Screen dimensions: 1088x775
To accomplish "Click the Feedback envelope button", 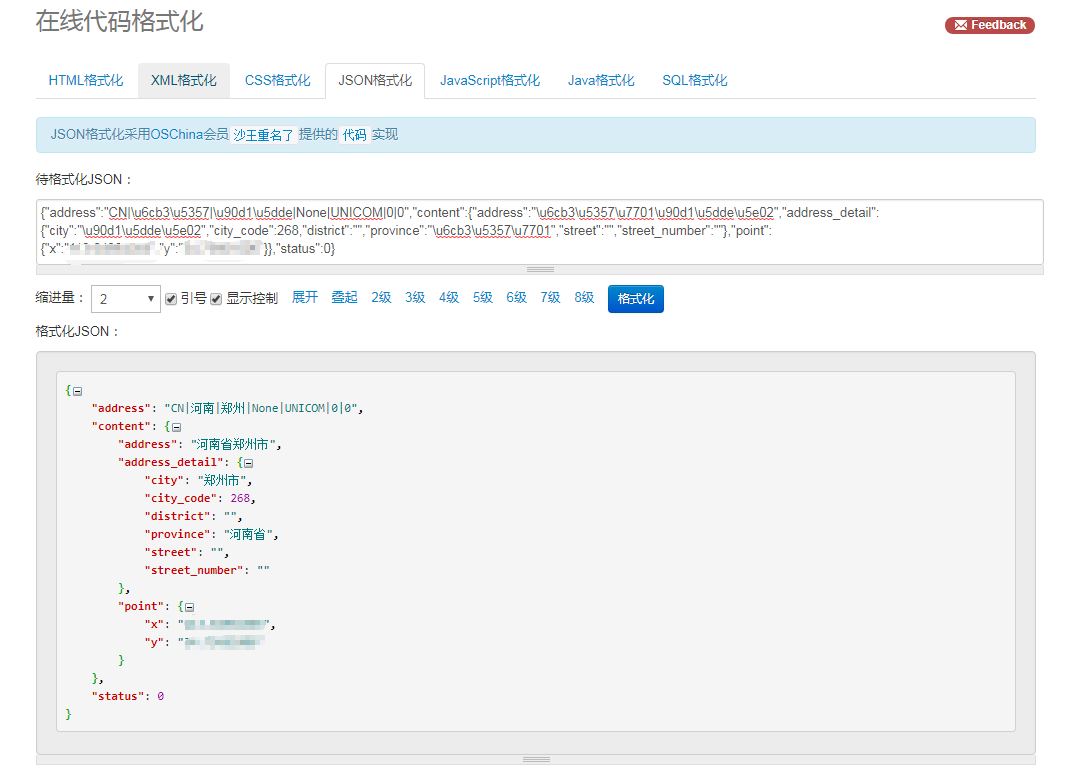I will [989, 25].
